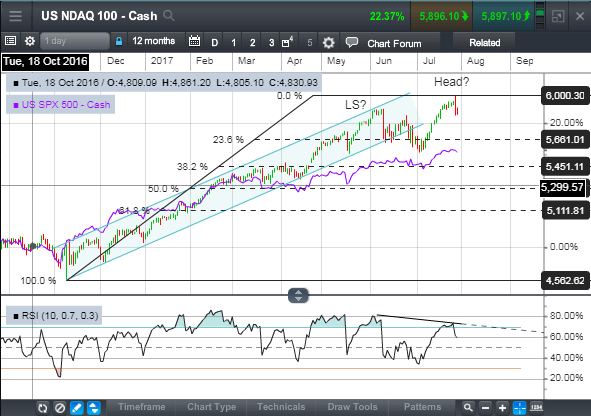Open the list view icon in toolbar
This screenshot has width=591, height=416.
(x=11, y=41)
